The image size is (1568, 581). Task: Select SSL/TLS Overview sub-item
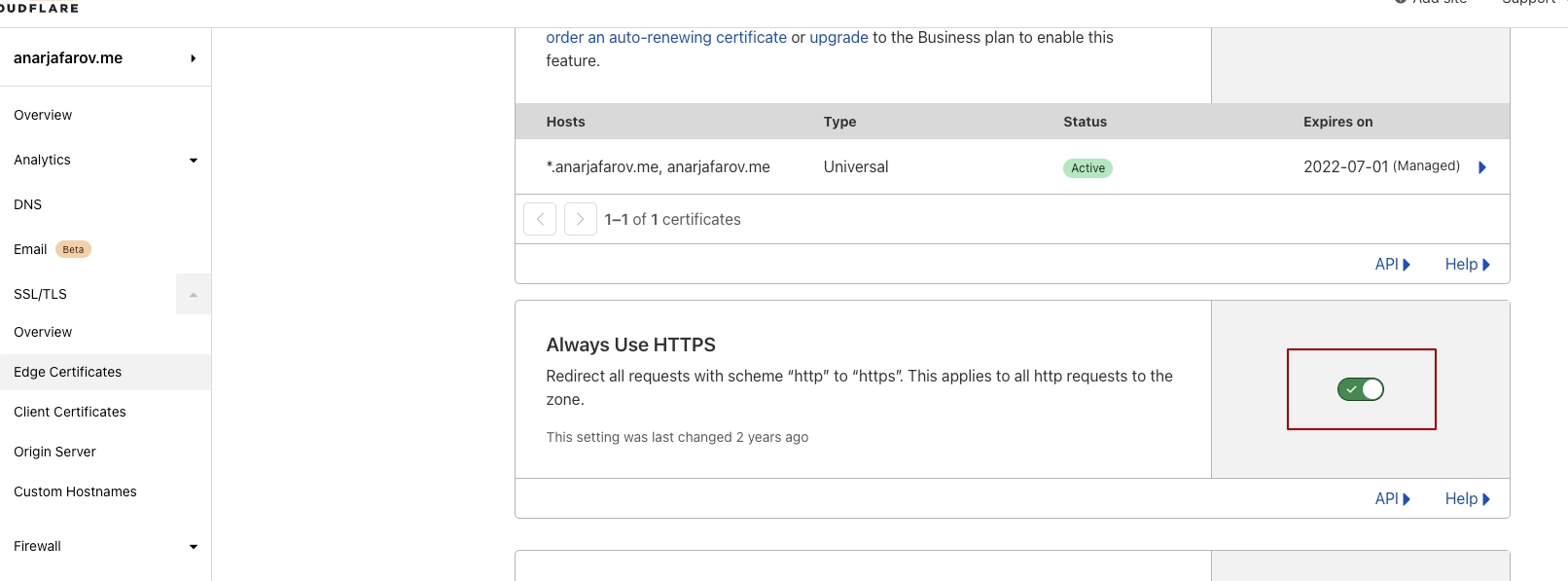point(43,332)
